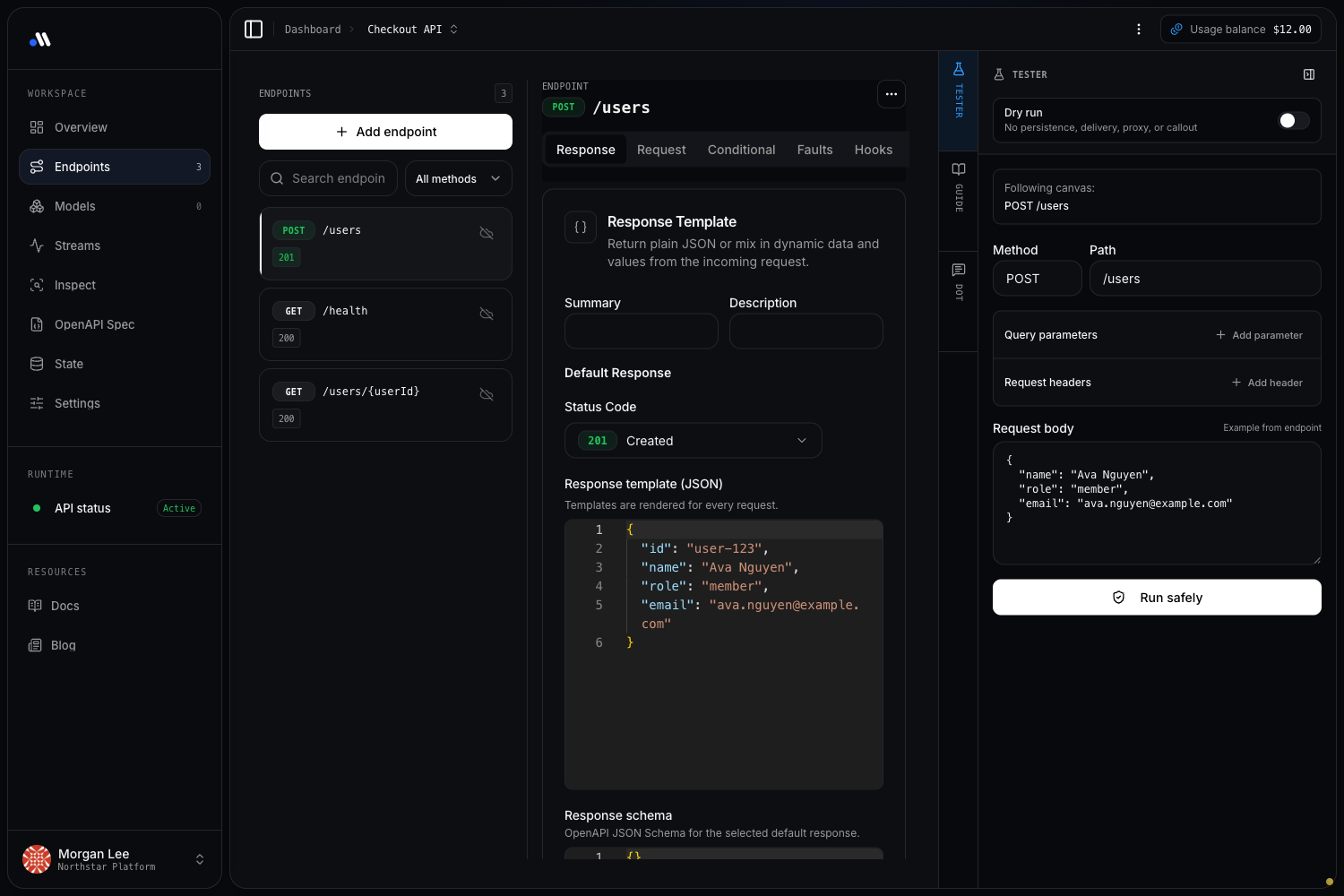Screen dimensions: 1344x896
Task: Select the /users/{userId} endpoint row
Action: 385,405
